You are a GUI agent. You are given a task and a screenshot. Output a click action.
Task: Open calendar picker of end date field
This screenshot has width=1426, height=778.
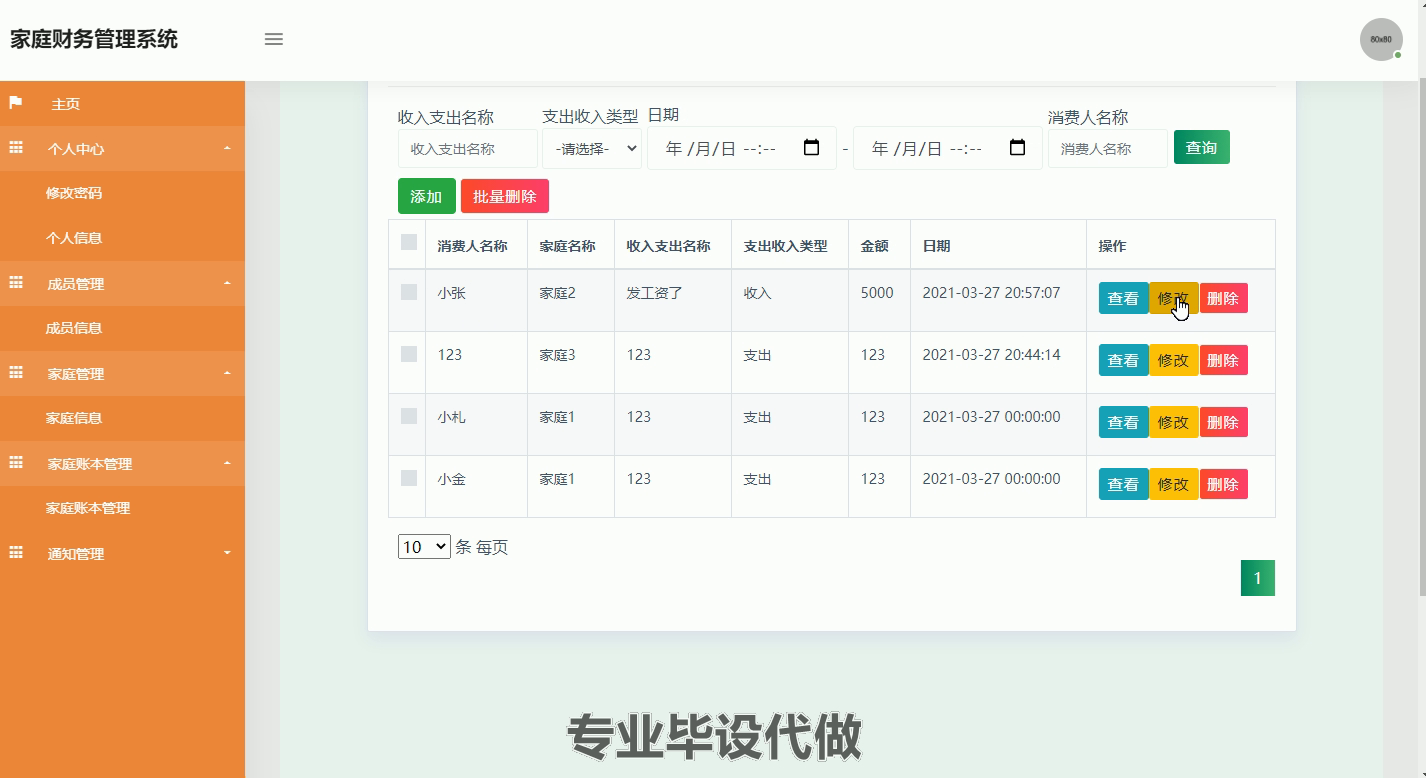[1018, 148]
